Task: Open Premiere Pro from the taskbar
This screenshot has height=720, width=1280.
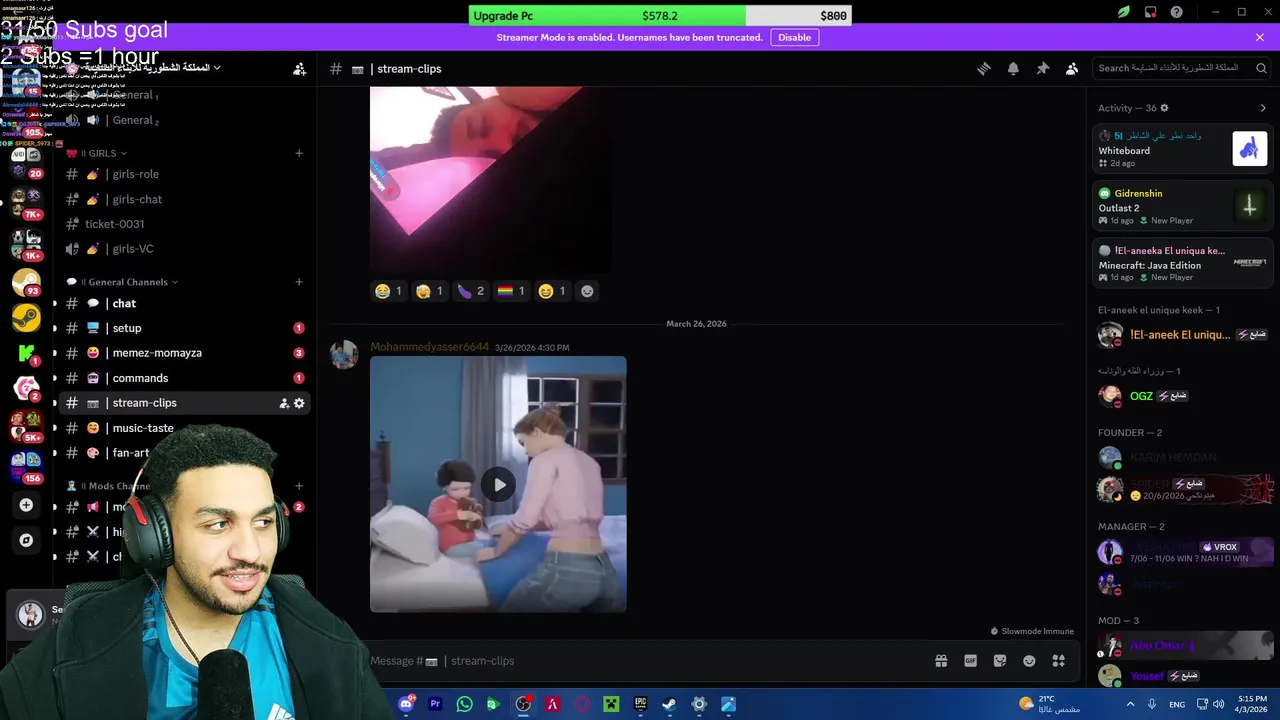Action: tap(435, 704)
